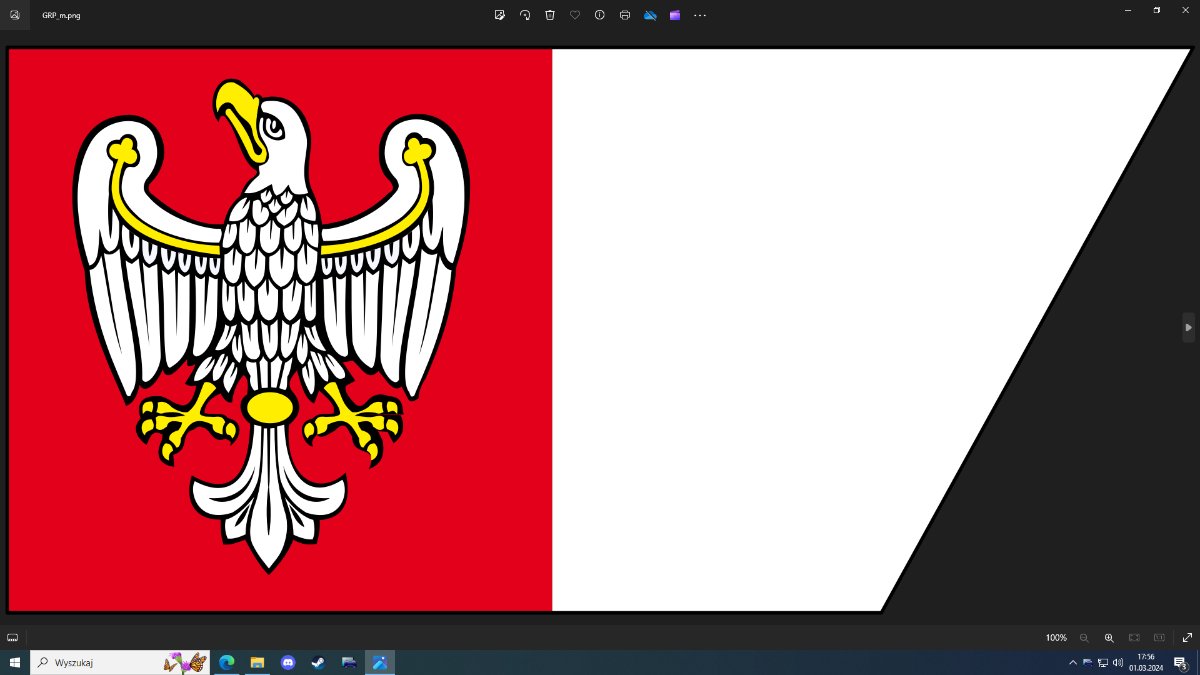Click the Wyszukaj search box

[x=121, y=662]
